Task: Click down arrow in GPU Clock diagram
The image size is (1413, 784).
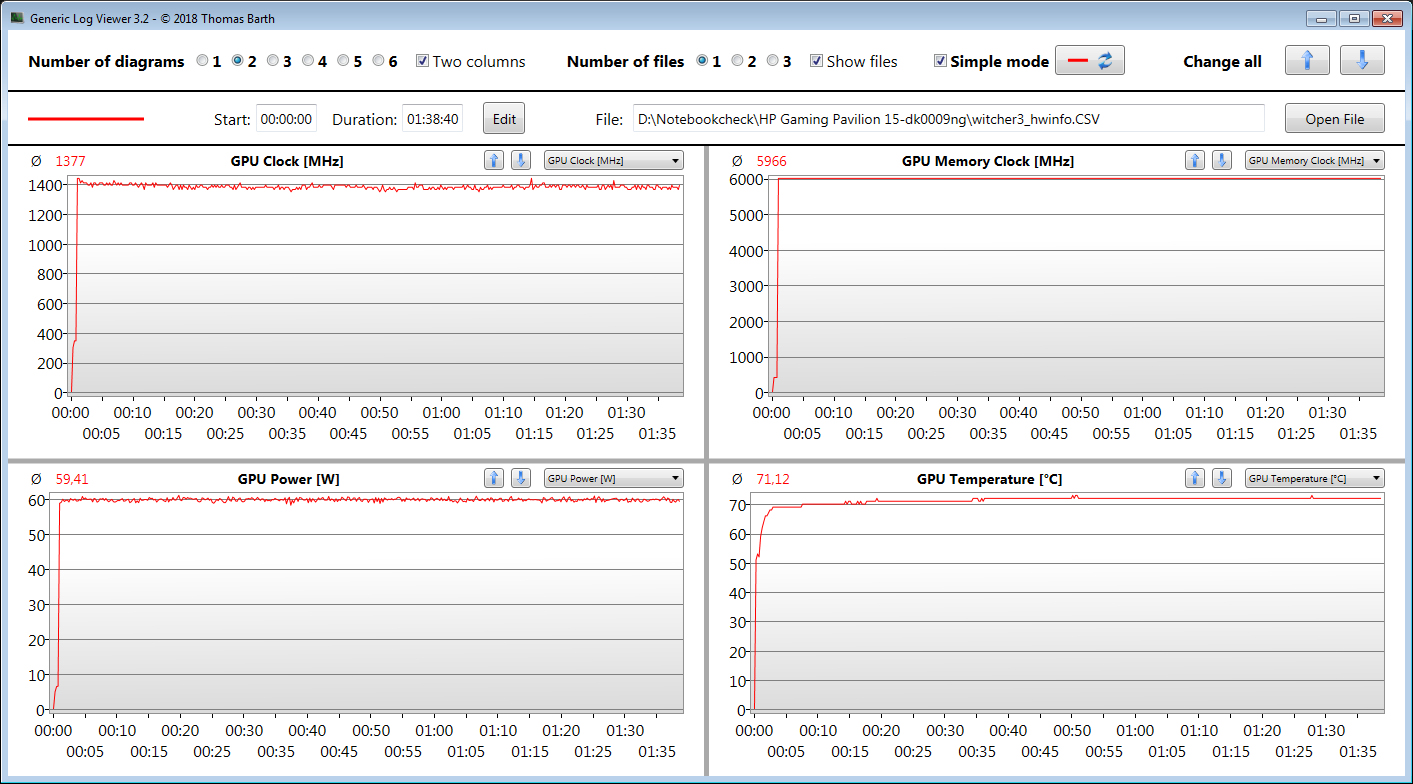Action: point(521,161)
